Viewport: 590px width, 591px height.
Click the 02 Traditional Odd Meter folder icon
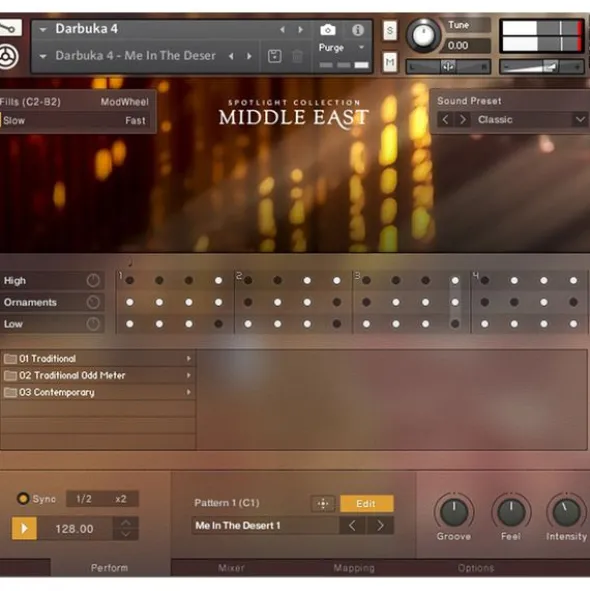tap(10, 375)
